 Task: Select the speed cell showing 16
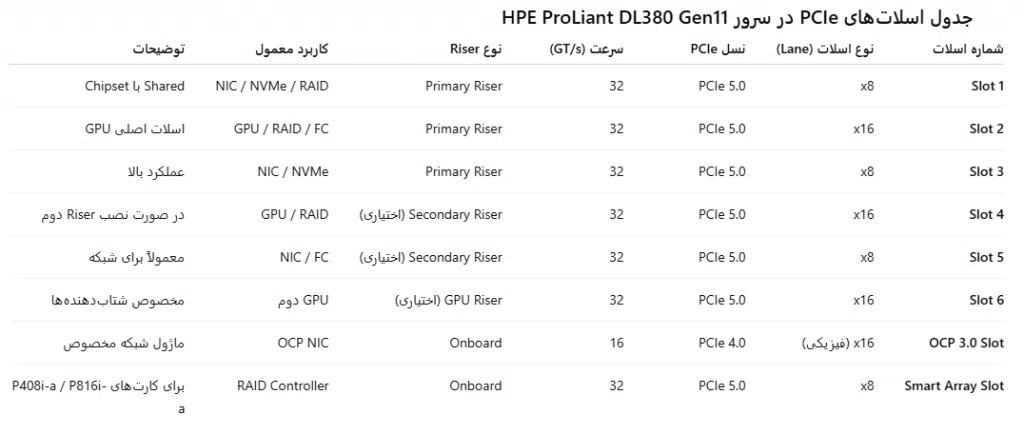(x=616, y=343)
